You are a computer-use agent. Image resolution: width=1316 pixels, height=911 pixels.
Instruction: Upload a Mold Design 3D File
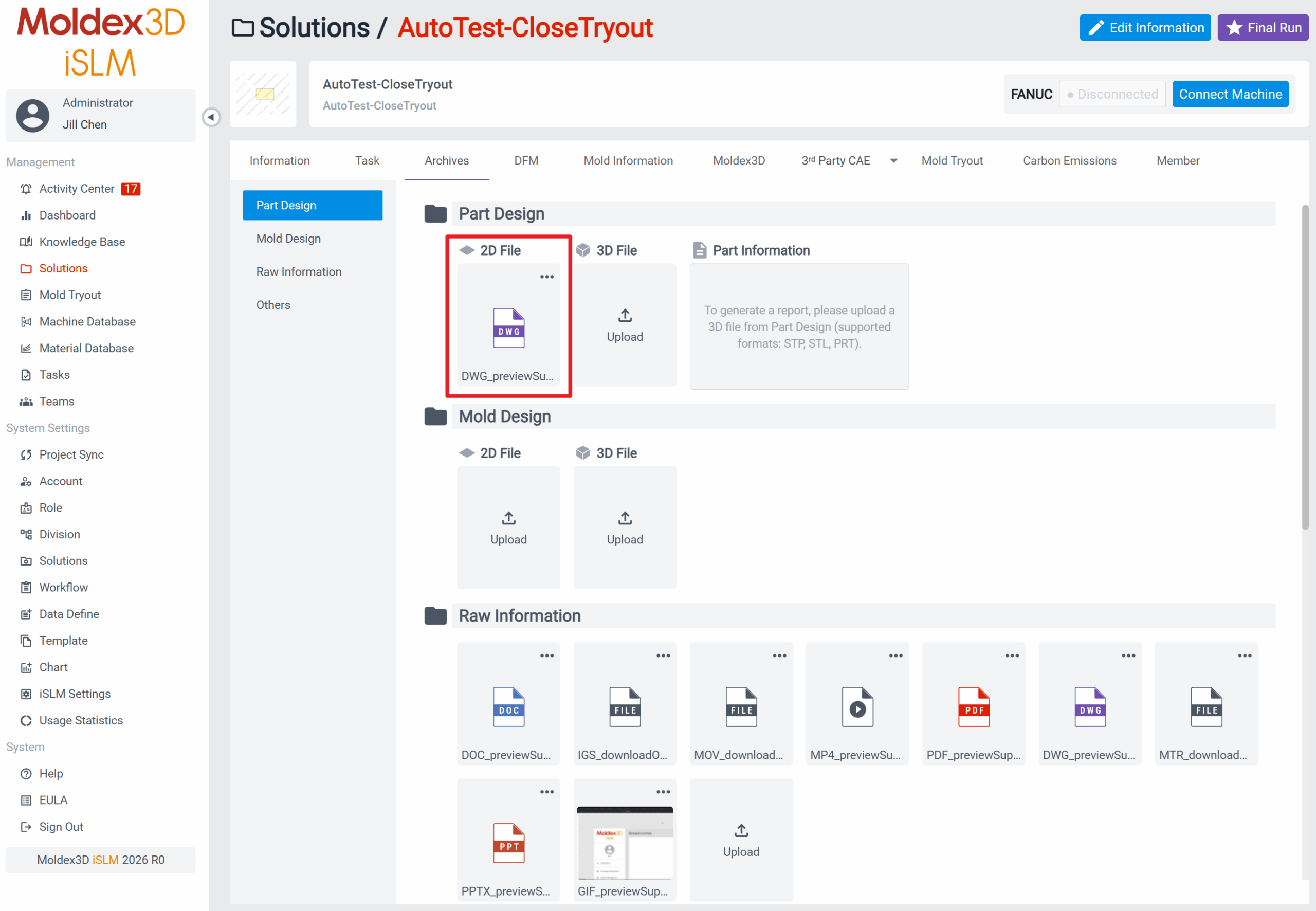(625, 528)
